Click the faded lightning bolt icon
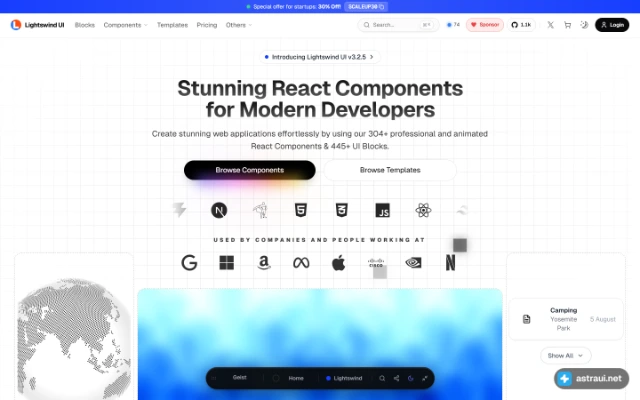Image resolution: width=640 pixels, height=400 pixels. pos(179,210)
